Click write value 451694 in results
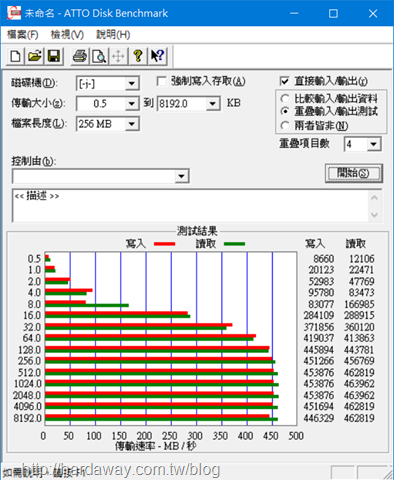Image resolution: width=394 pixels, height=480 pixels. (319, 406)
